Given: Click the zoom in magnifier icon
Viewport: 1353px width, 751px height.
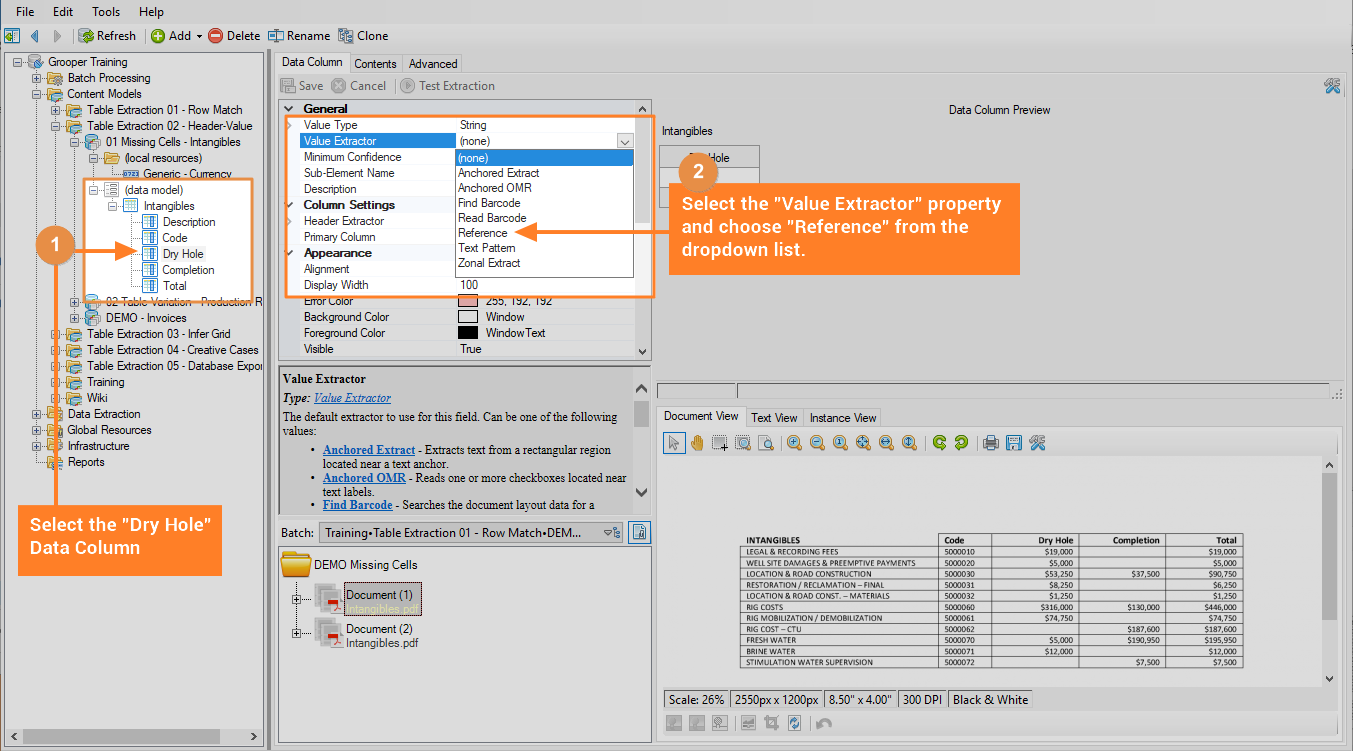Looking at the screenshot, I should (x=794, y=443).
